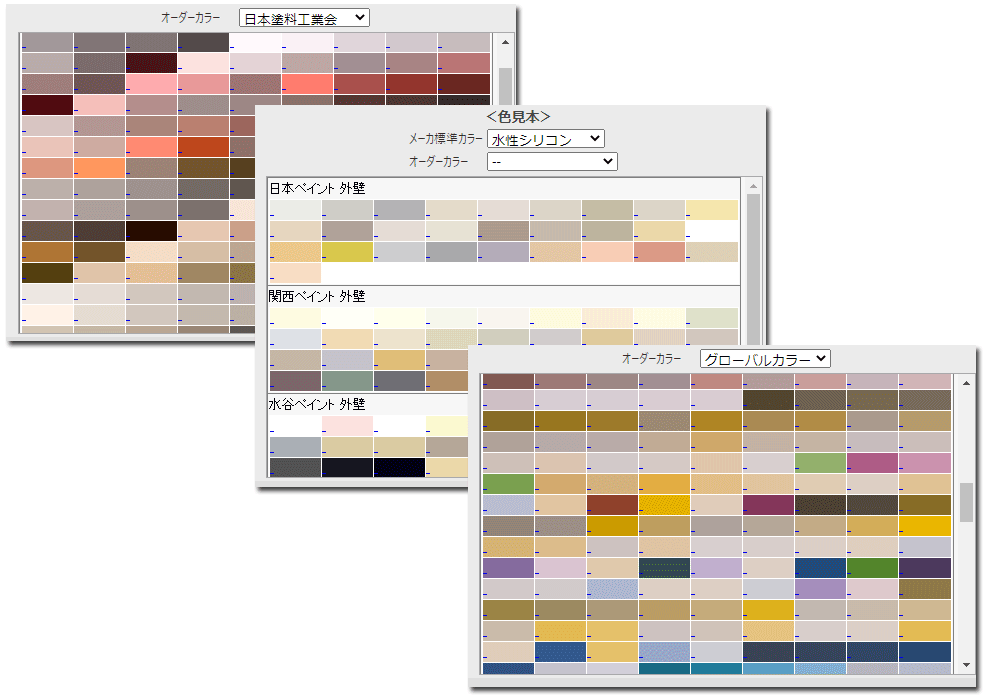Click the <色見本> title text

coord(518,117)
